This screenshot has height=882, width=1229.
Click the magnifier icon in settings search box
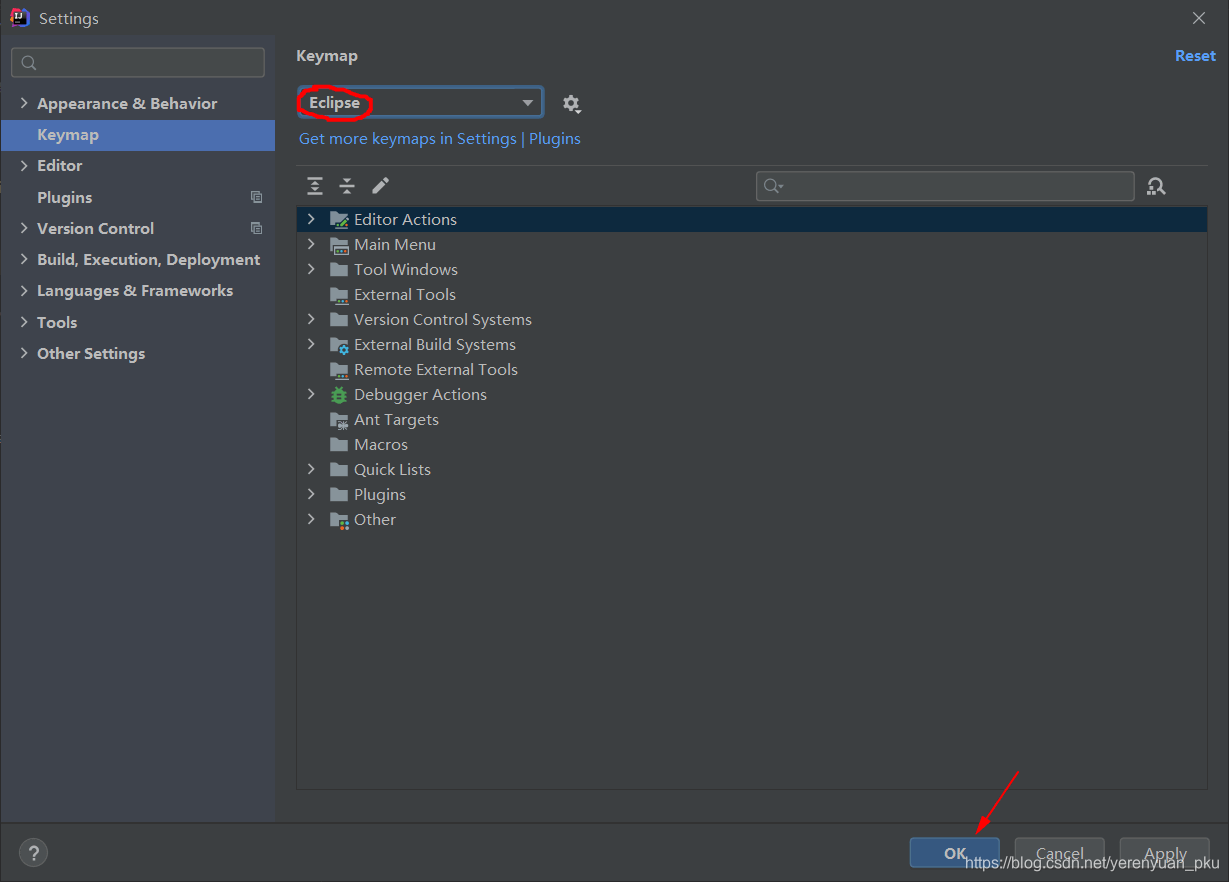tap(29, 63)
